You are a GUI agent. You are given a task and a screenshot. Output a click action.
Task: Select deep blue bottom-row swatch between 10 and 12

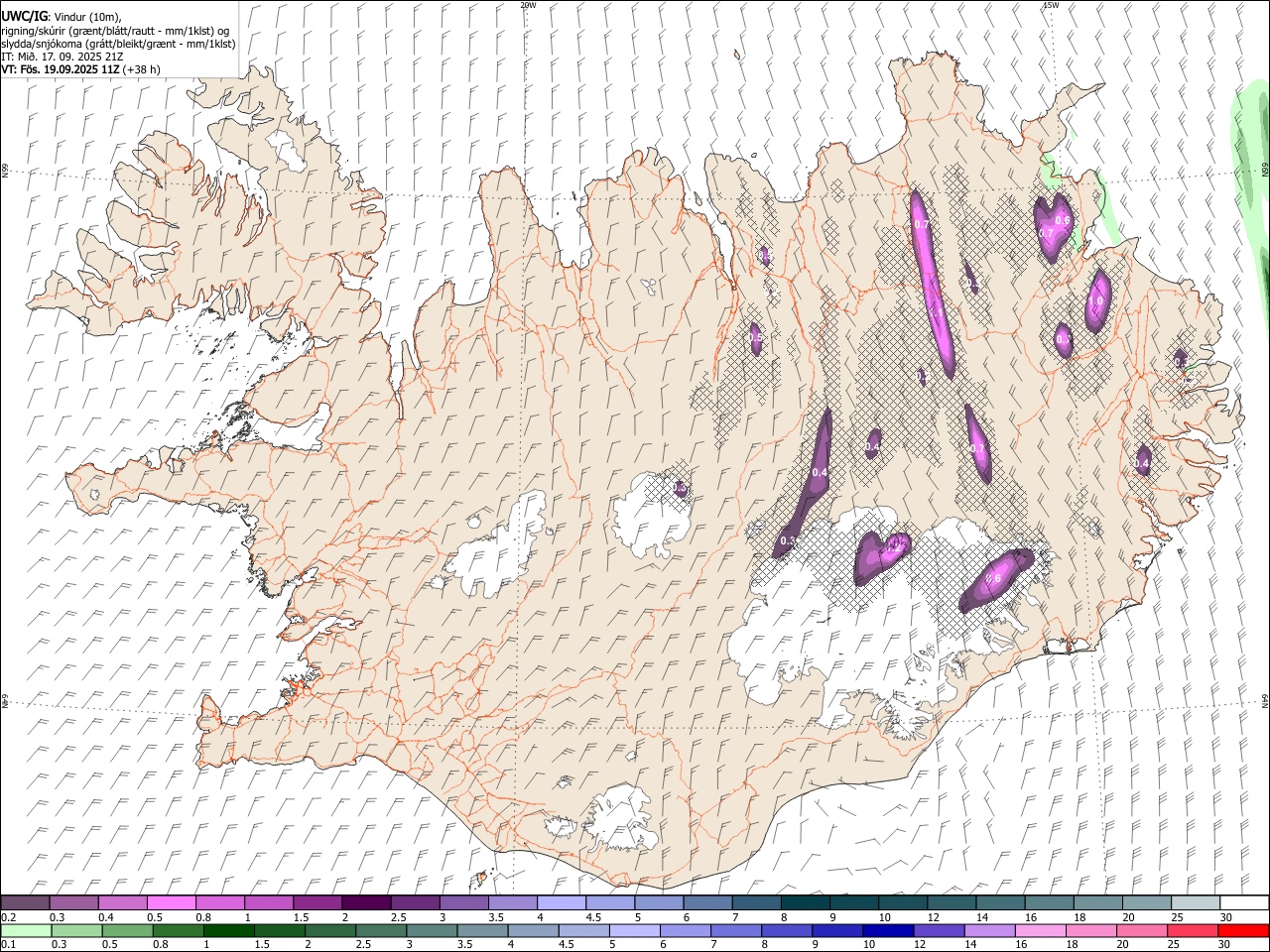coord(888,930)
